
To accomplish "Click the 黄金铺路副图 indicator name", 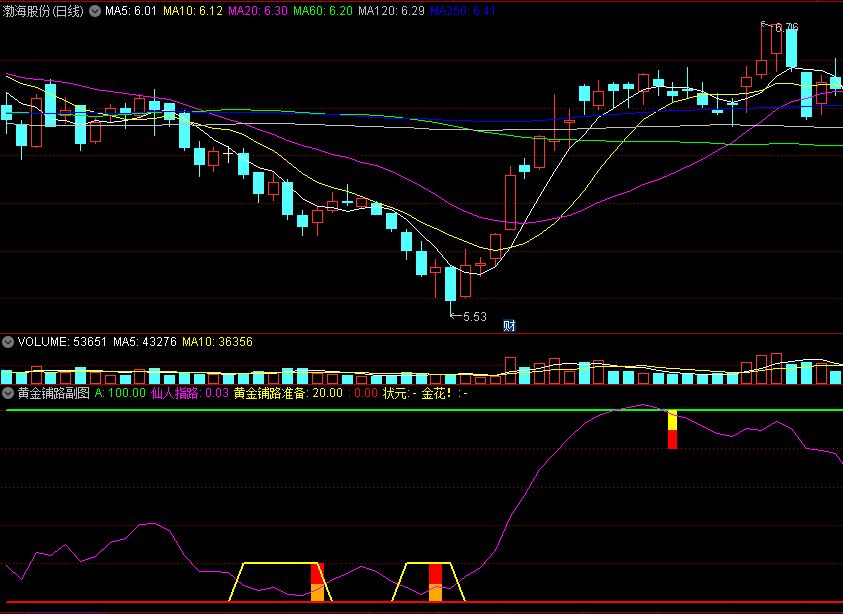I will [53, 393].
